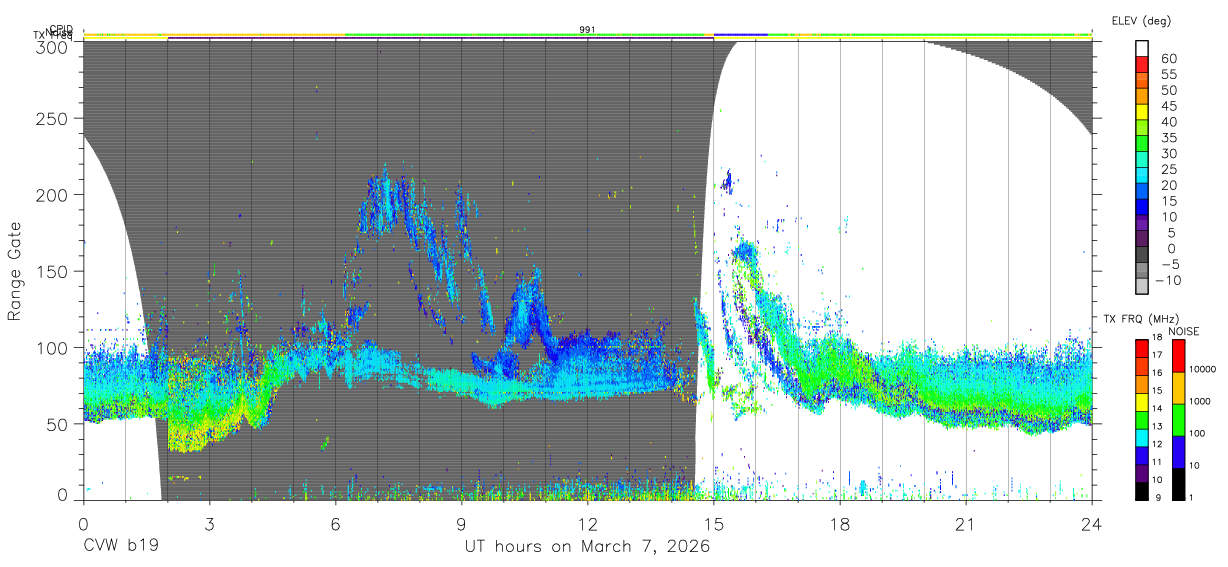This screenshot has width=1228, height=567.
Task: Click ELEV colorbar label '25'
Action: (x=1168, y=170)
